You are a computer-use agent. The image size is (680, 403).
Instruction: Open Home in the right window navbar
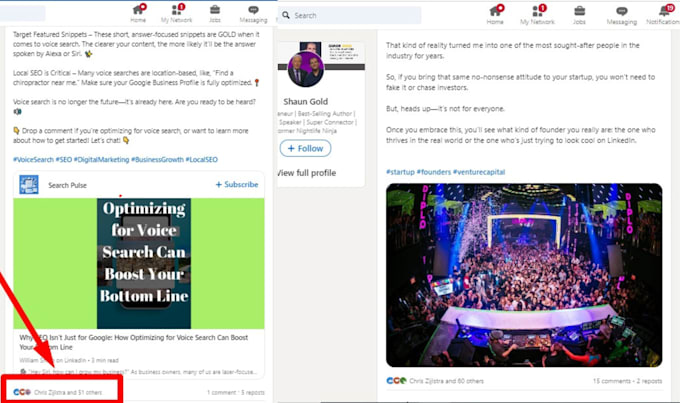point(495,15)
